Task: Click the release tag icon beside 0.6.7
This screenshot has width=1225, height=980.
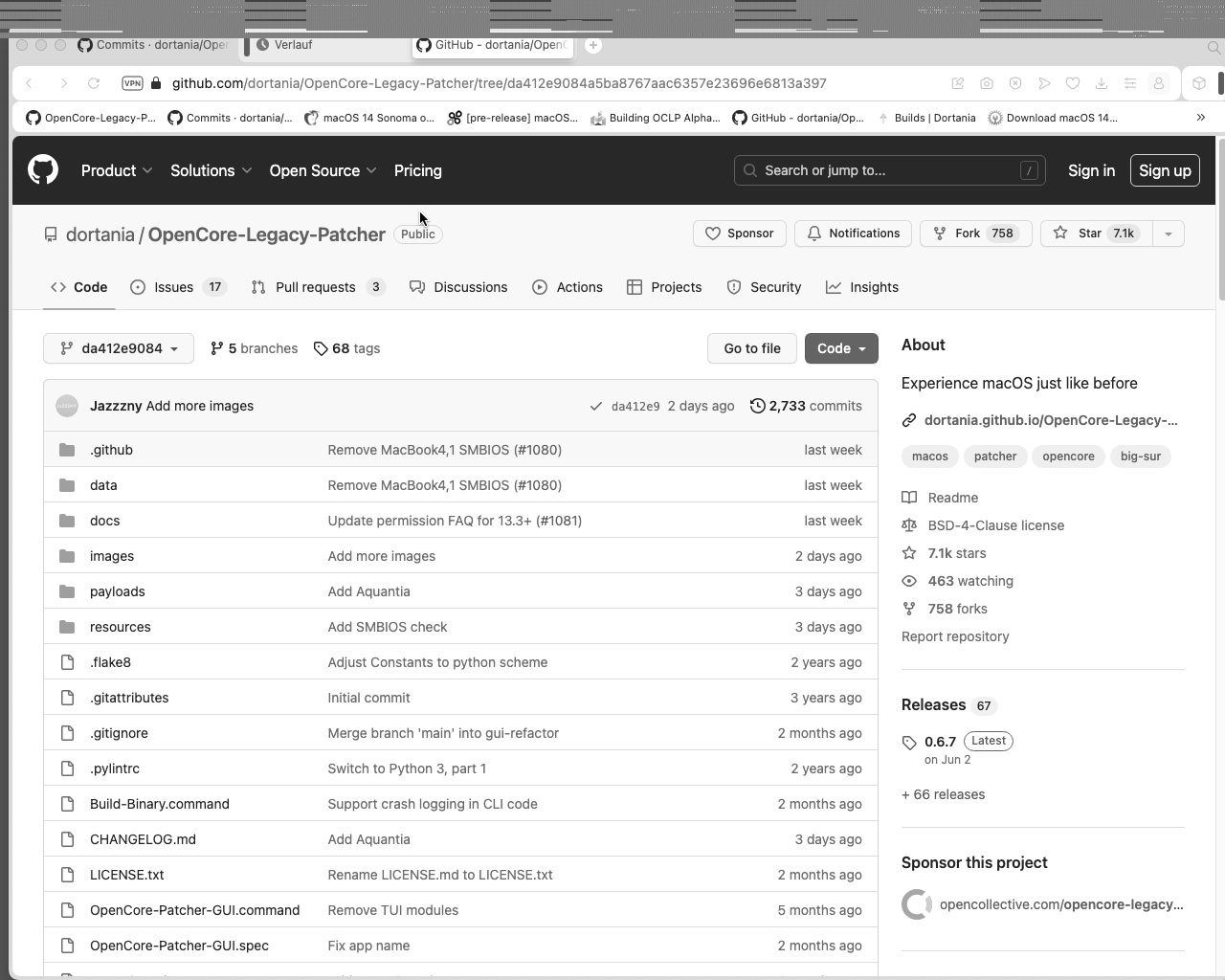Action: click(x=909, y=743)
